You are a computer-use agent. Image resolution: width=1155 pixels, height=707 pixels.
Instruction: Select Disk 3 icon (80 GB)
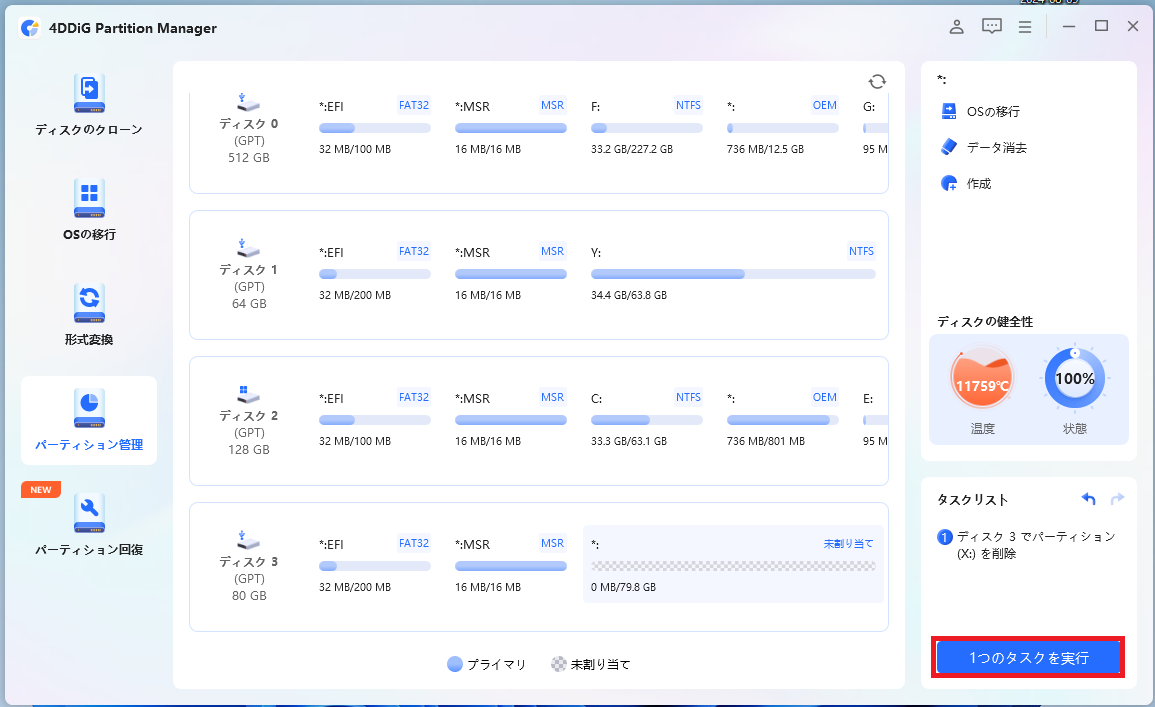click(x=248, y=540)
